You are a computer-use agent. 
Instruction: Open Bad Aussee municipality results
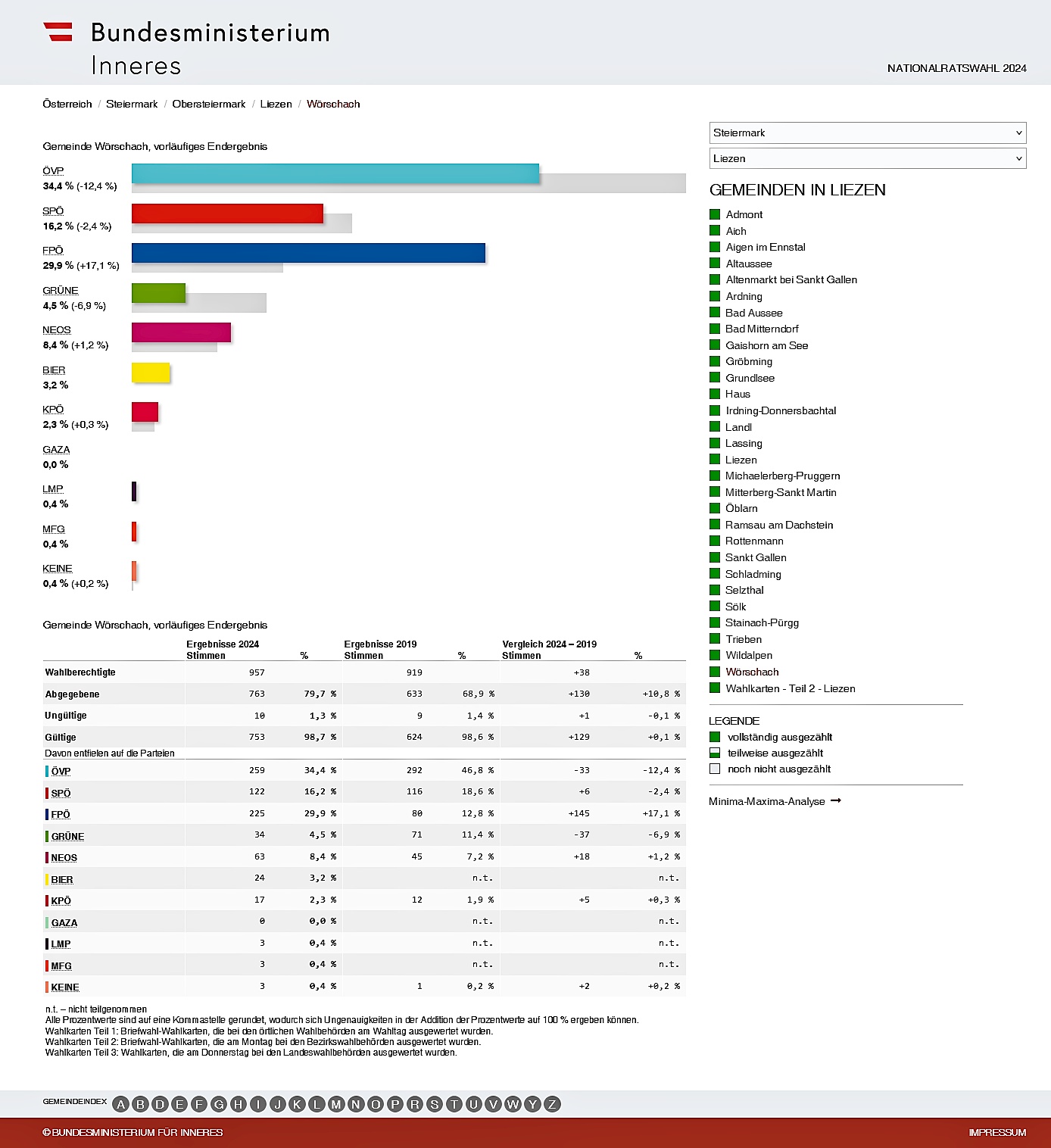(x=753, y=313)
